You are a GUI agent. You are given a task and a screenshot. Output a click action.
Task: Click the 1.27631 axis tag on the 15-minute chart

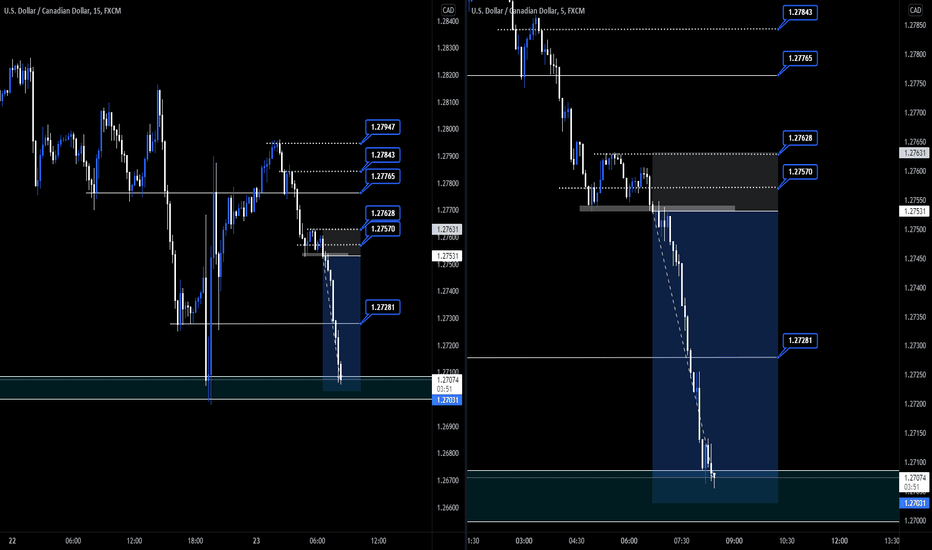(447, 230)
